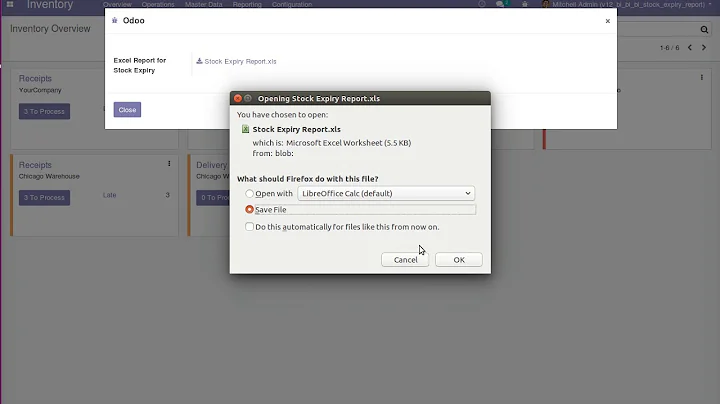Open the Operations menu
Image resolution: width=720 pixels, height=404 pixels.
click(x=158, y=4)
